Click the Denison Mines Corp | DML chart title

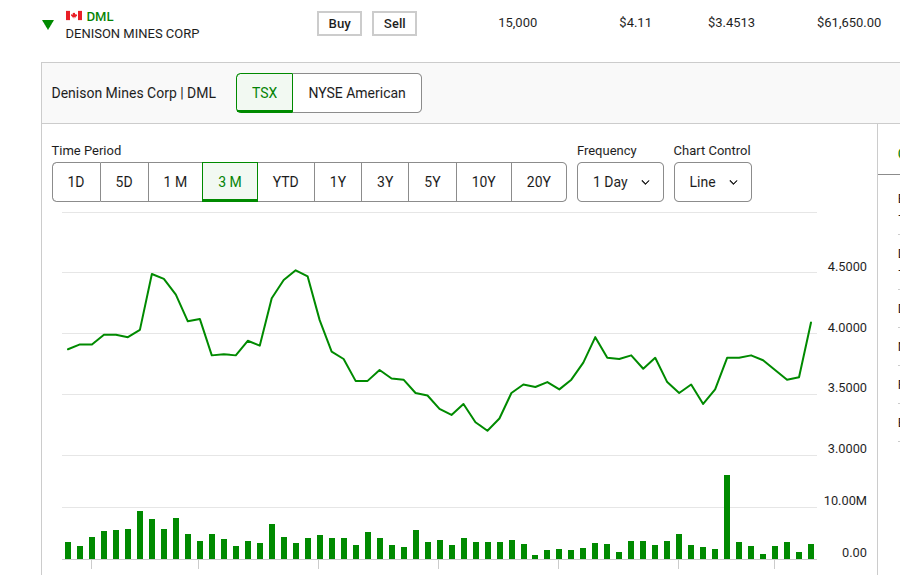pos(134,93)
